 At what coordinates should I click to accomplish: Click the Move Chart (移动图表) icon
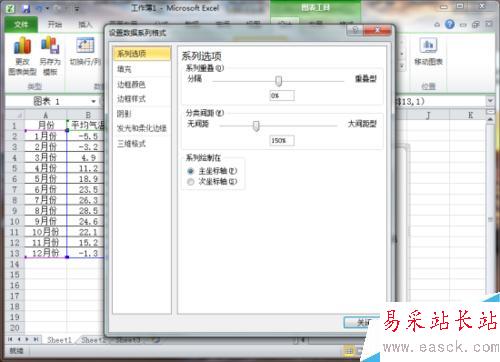428,52
